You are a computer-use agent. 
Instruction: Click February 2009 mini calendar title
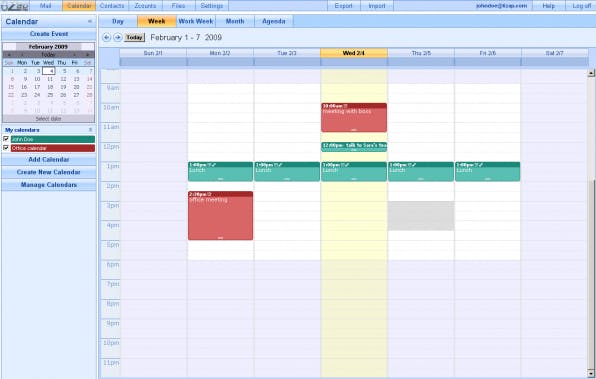click(48, 47)
